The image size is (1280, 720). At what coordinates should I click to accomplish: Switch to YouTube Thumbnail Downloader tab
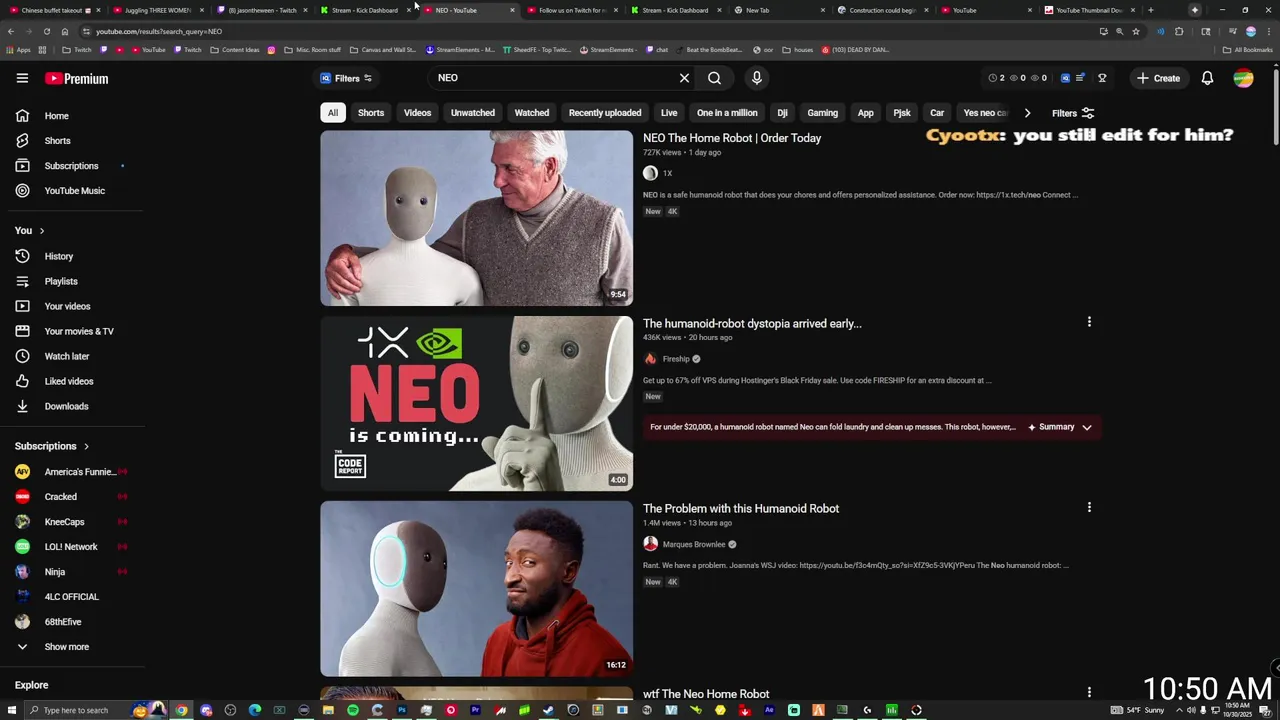(x=1088, y=10)
